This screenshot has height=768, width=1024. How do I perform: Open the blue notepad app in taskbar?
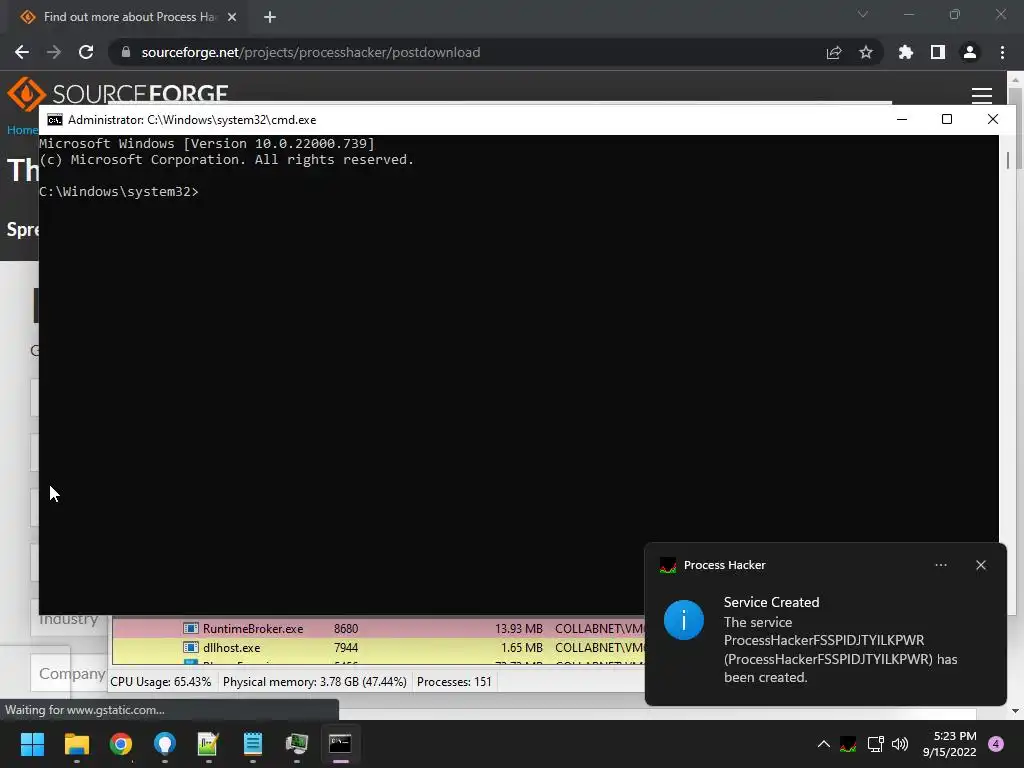click(x=253, y=744)
